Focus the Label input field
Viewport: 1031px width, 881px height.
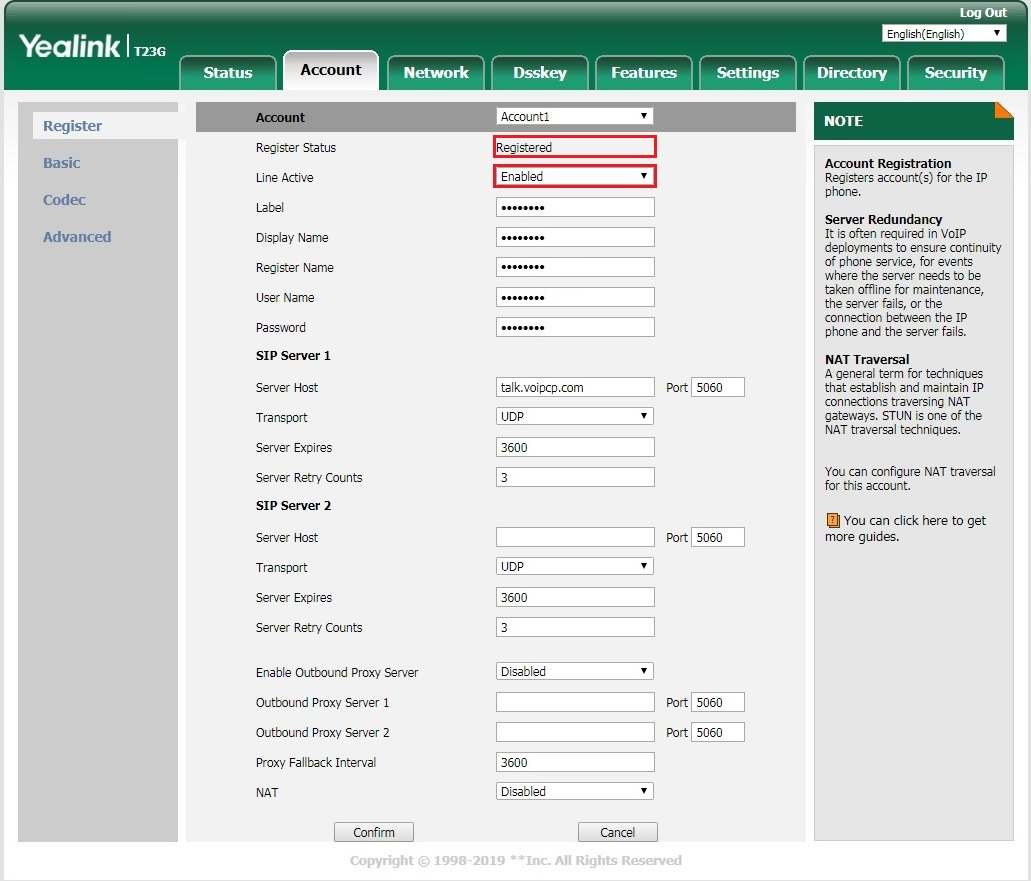tap(575, 207)
